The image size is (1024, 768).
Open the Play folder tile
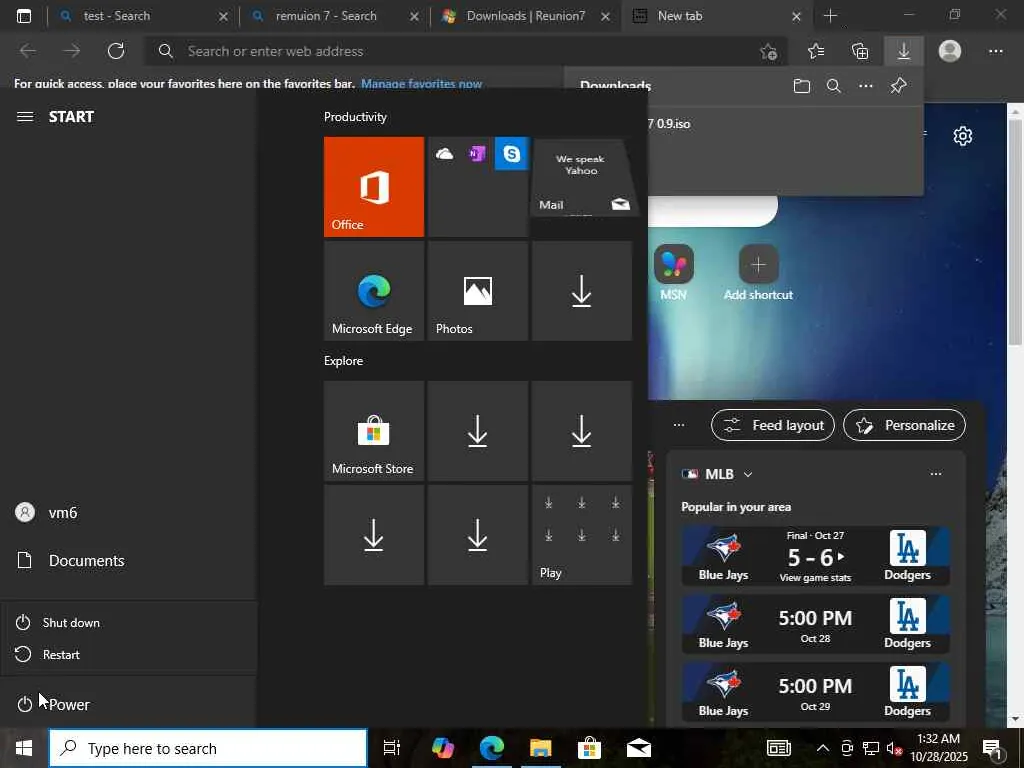(x=582, y=535)
